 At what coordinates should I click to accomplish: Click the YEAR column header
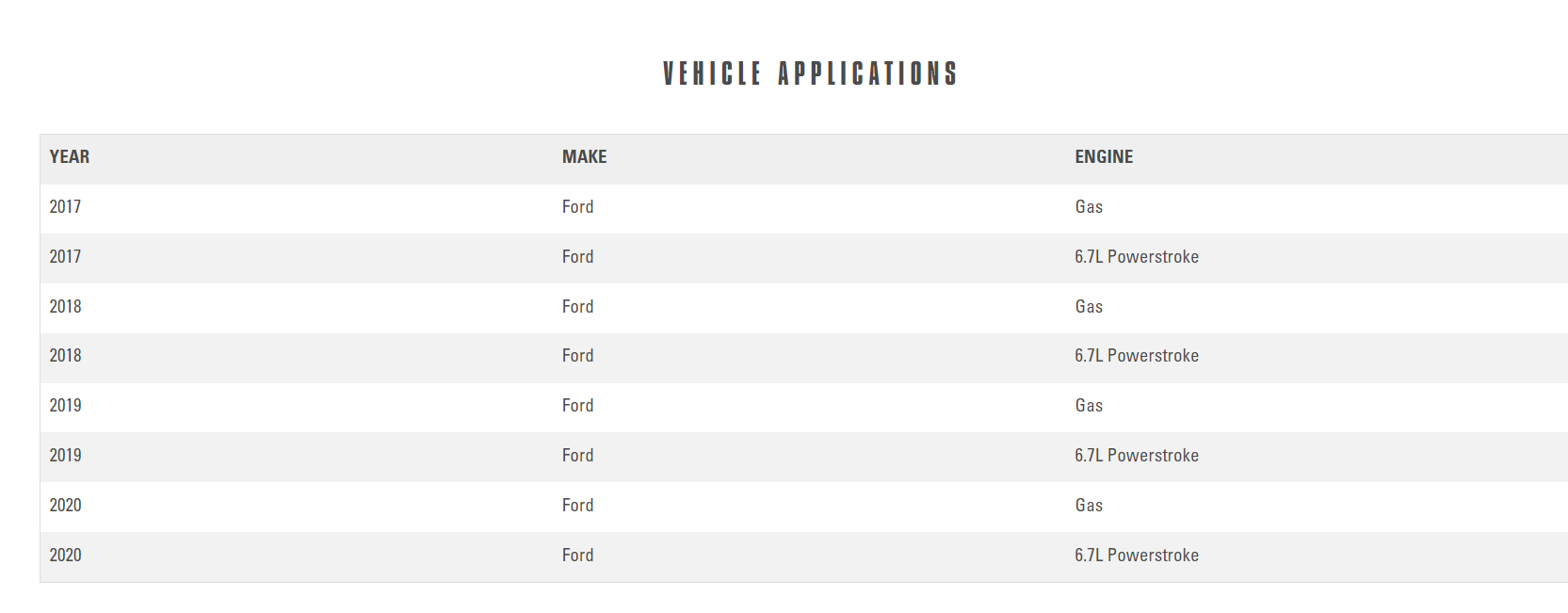[x=70, y=157]
